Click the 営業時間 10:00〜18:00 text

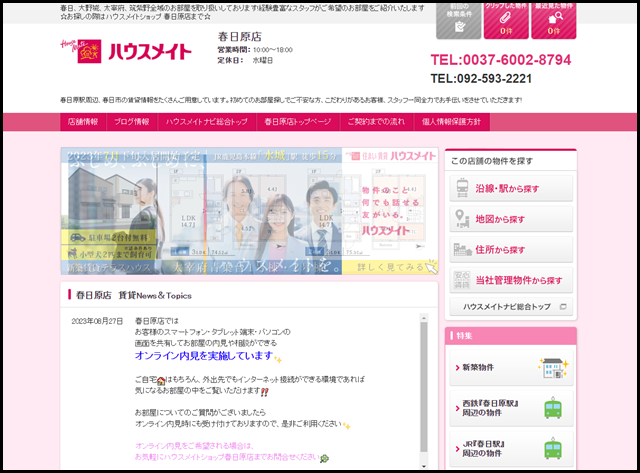click(255, 50)
